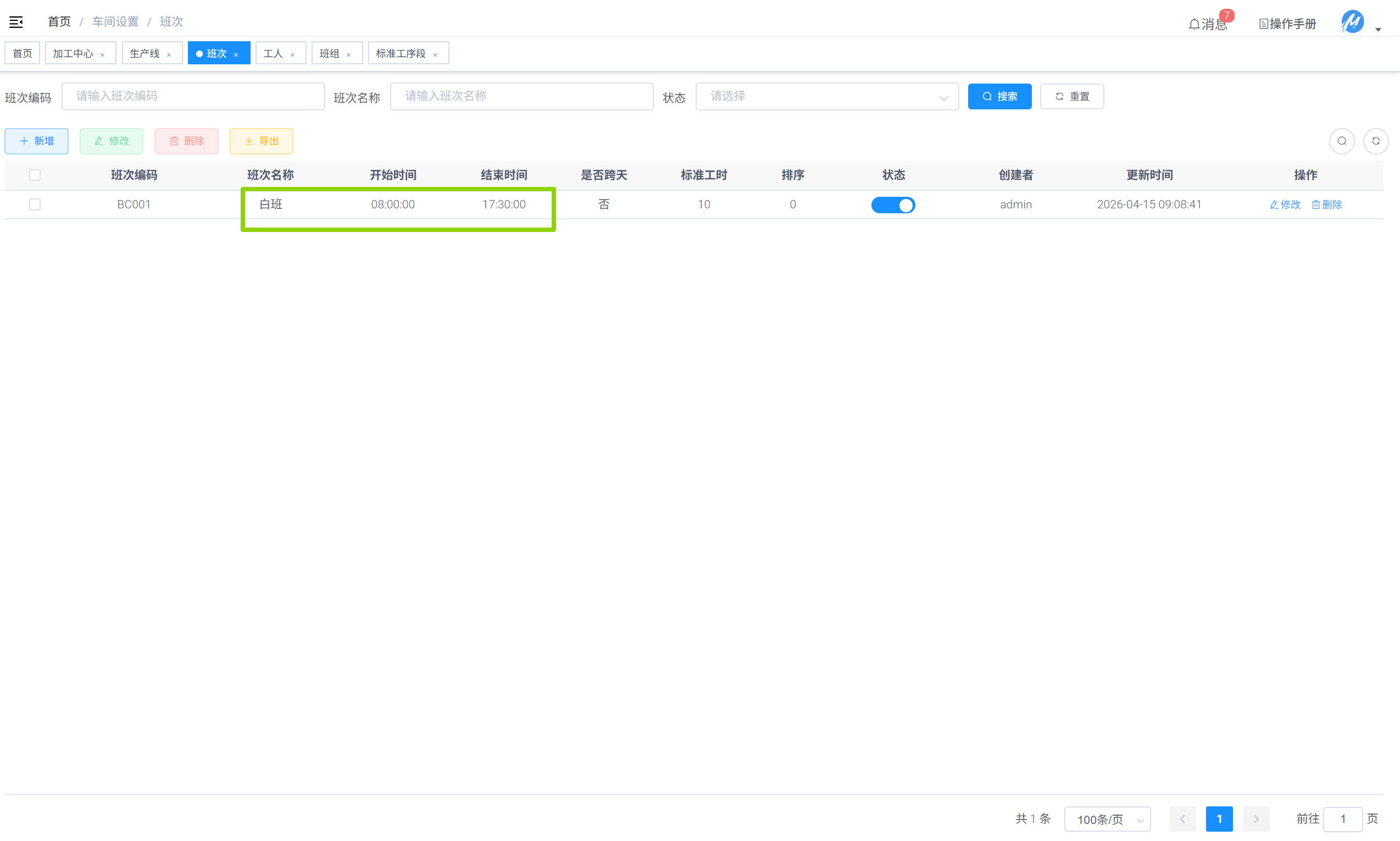The height and width of the screenshot is (841, 1400).
Task: Click 修改 link in BC001 row
Action: pyautogui.click(x=1285, y=204)
